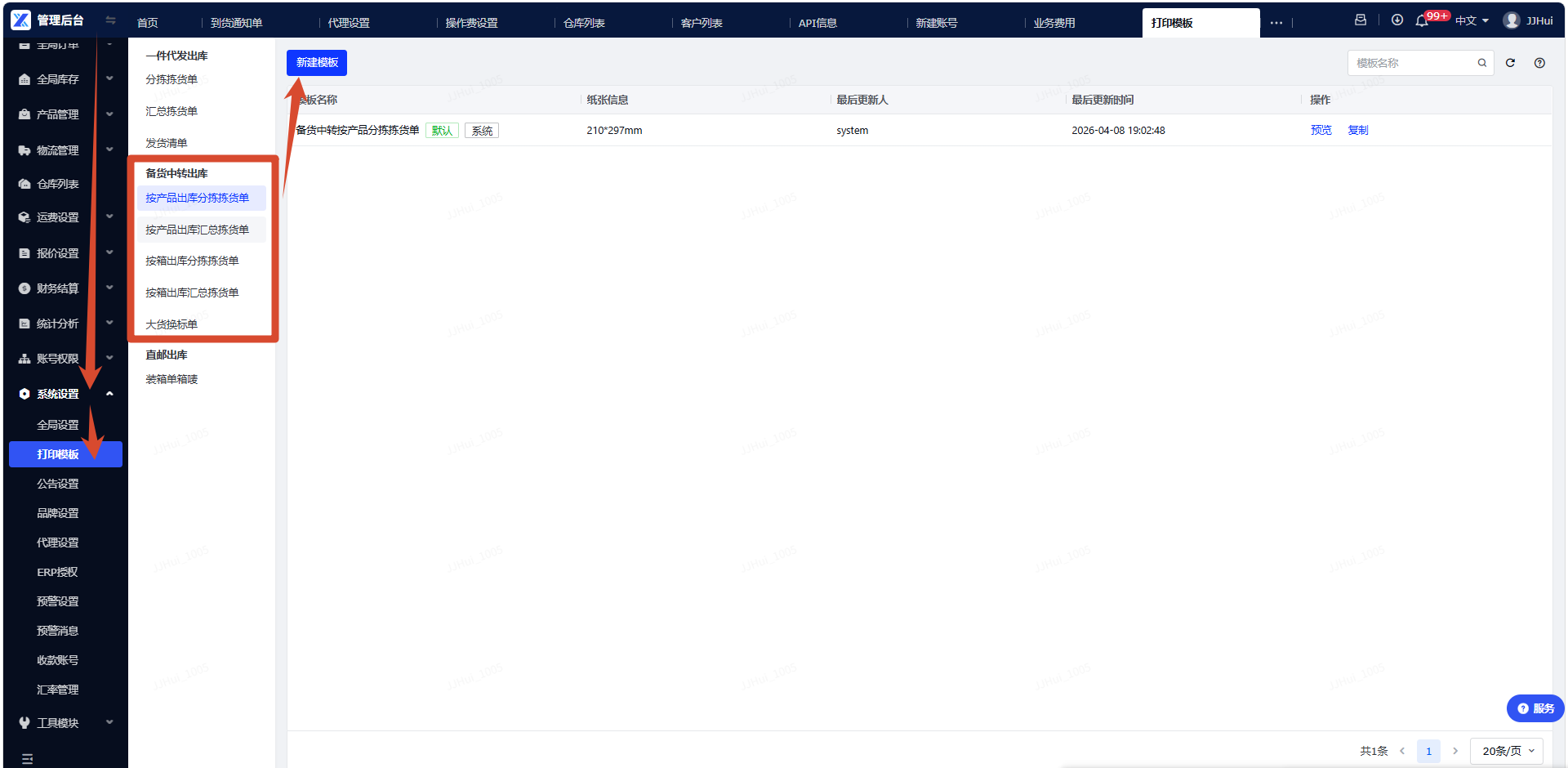Click the next page arrow
This screenshot has width=1568, height=768.
click(1455, 751)
